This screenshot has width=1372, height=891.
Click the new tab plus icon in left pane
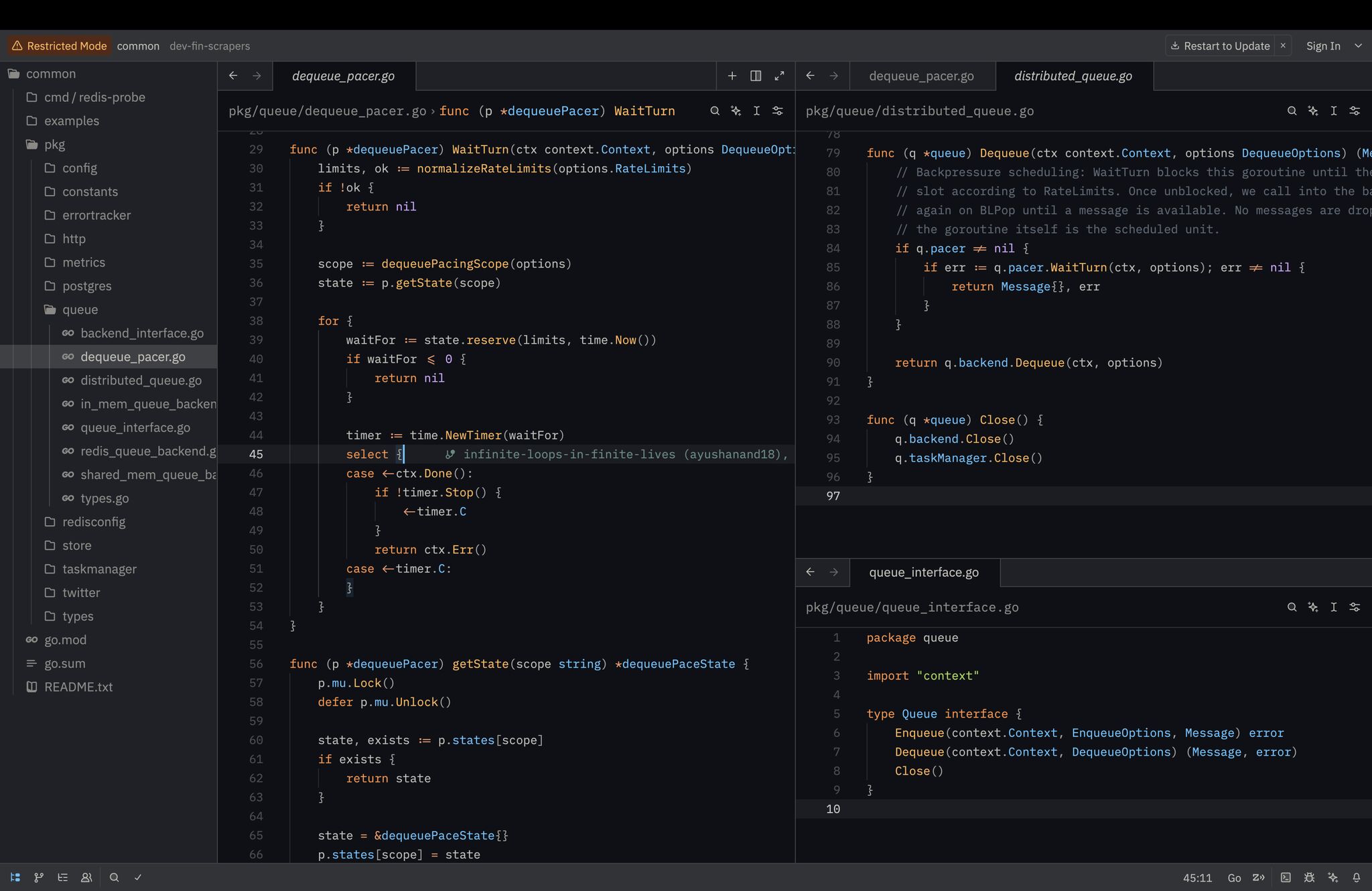pos(732,76)
